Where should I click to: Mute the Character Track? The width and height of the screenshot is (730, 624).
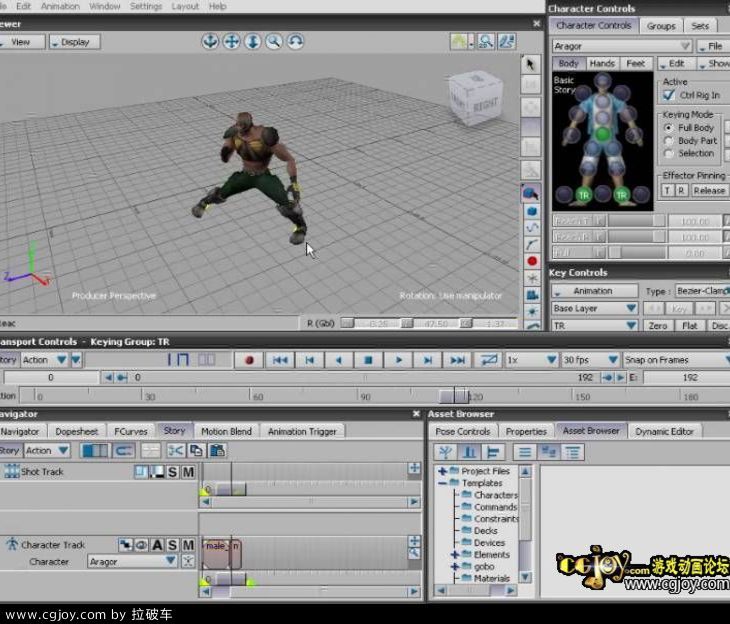click(188, 545)
